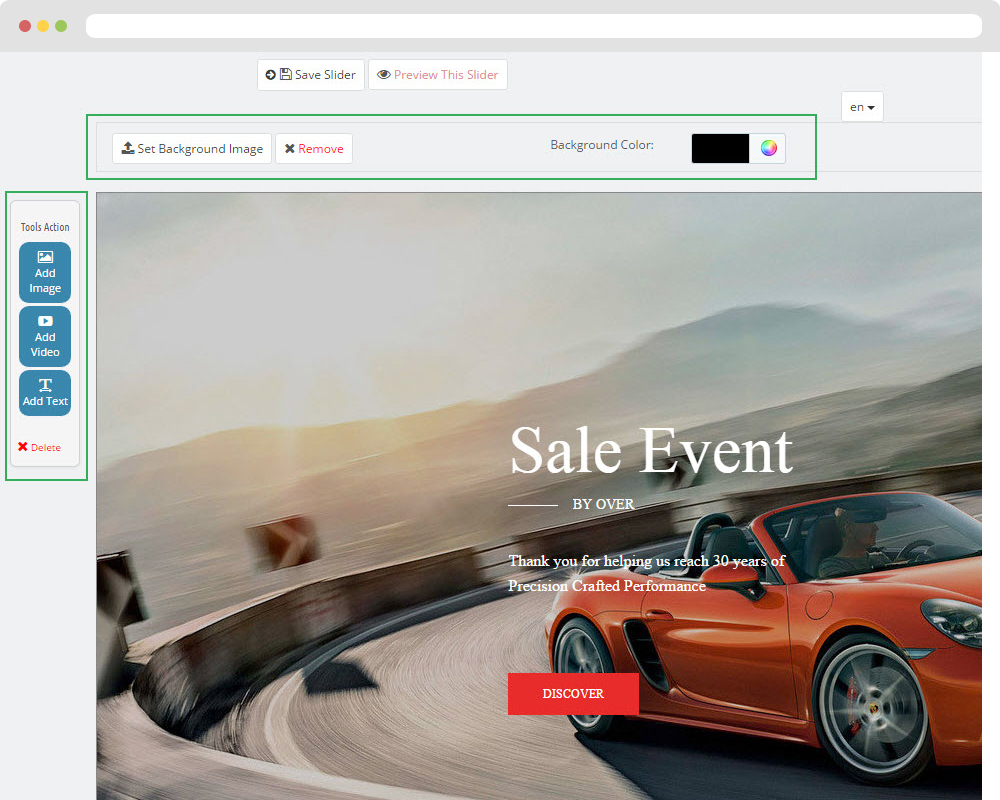This screenshot has height=800, width=1000.
Task: Close the browser window with red dot
Action: tap(25, 26)
